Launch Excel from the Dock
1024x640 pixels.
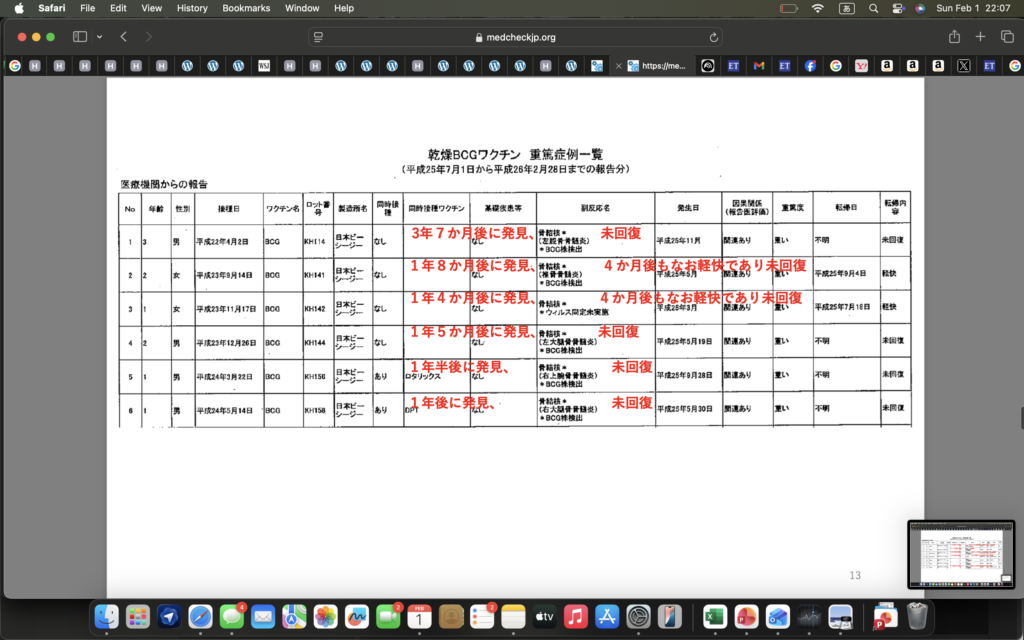coord(714,617)
